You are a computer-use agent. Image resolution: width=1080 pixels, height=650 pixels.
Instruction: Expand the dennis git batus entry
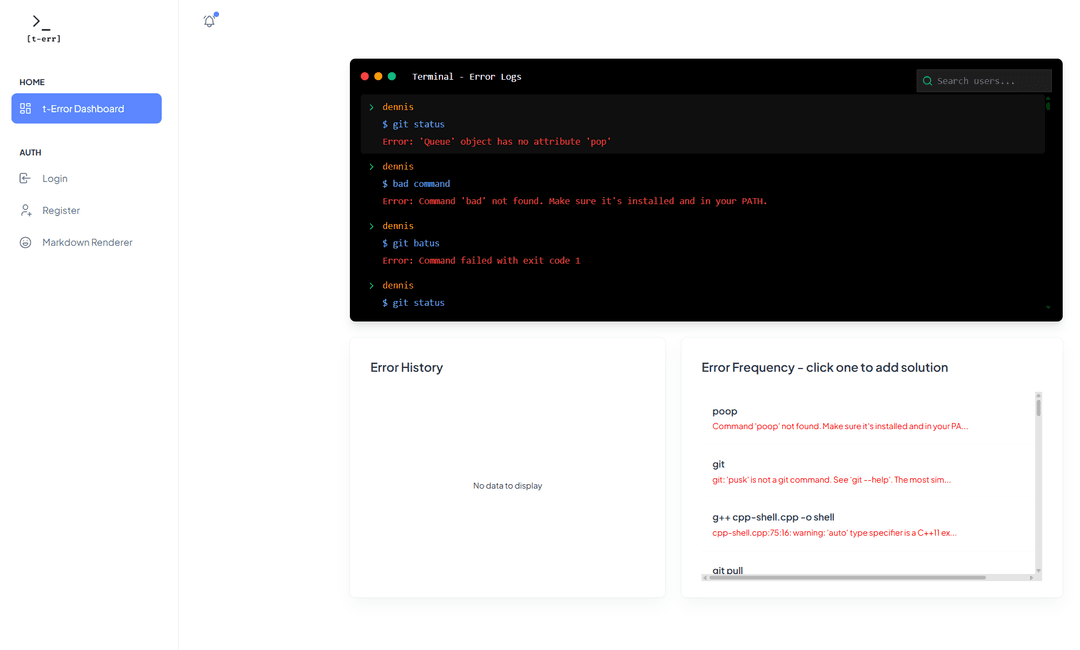[372, 226]
